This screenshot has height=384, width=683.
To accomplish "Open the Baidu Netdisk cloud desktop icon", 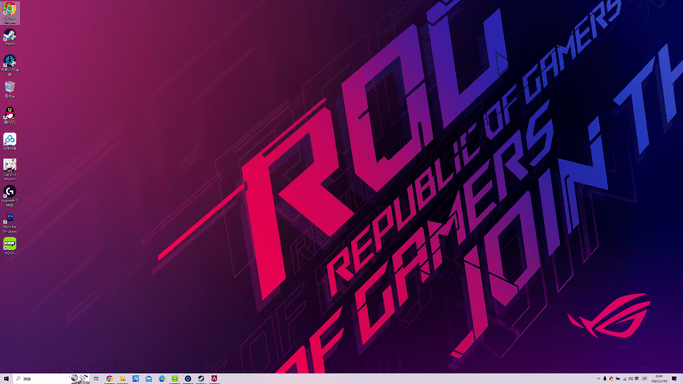I will click(x=10, y=141).
